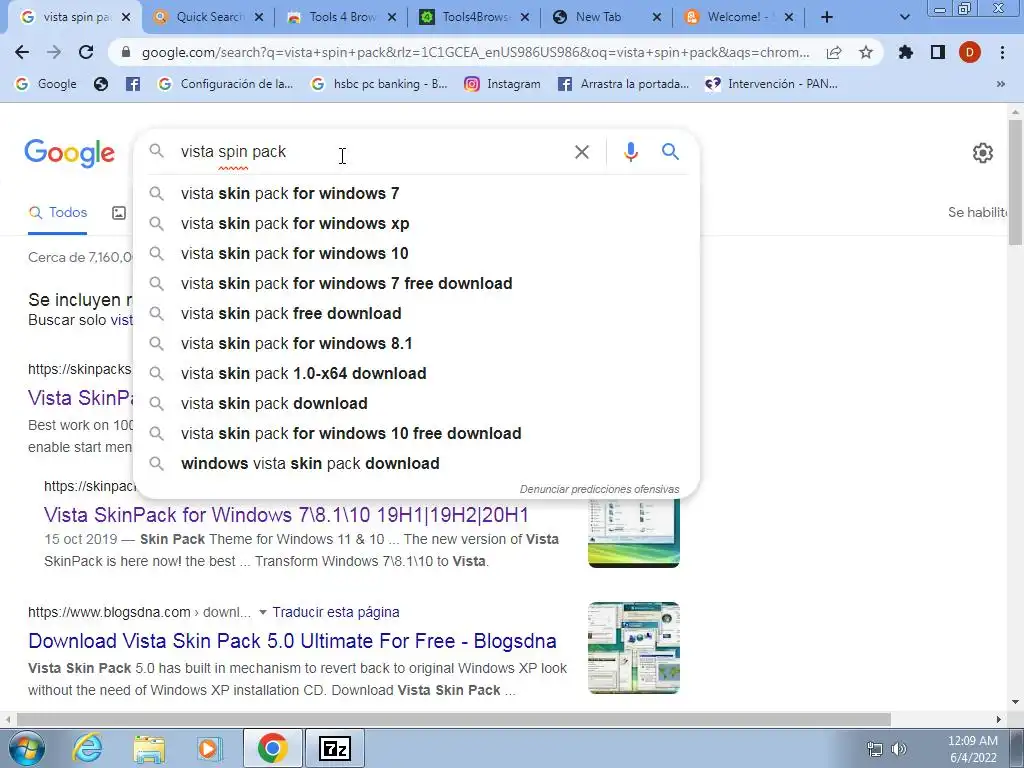
Task: Click the Google logo
Action: point(70,153)
